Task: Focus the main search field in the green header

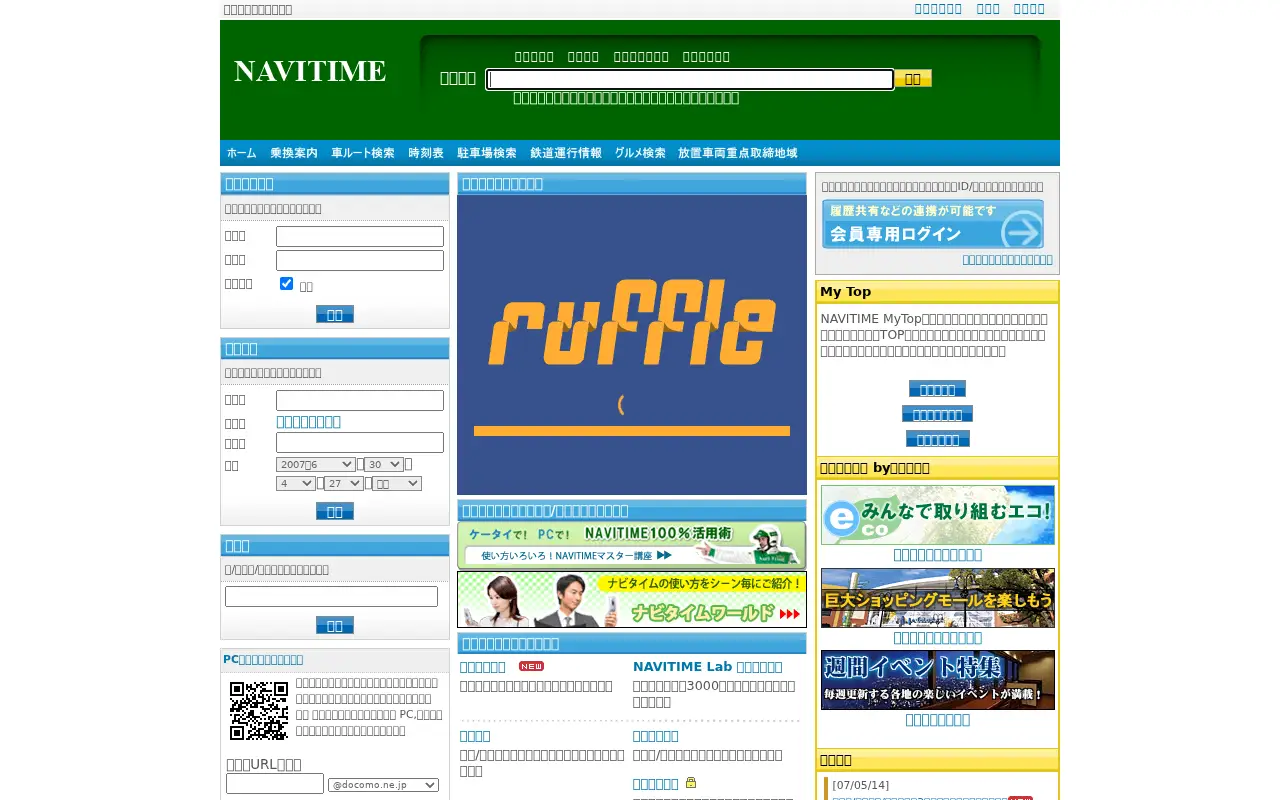Action: tap(690, 79)
